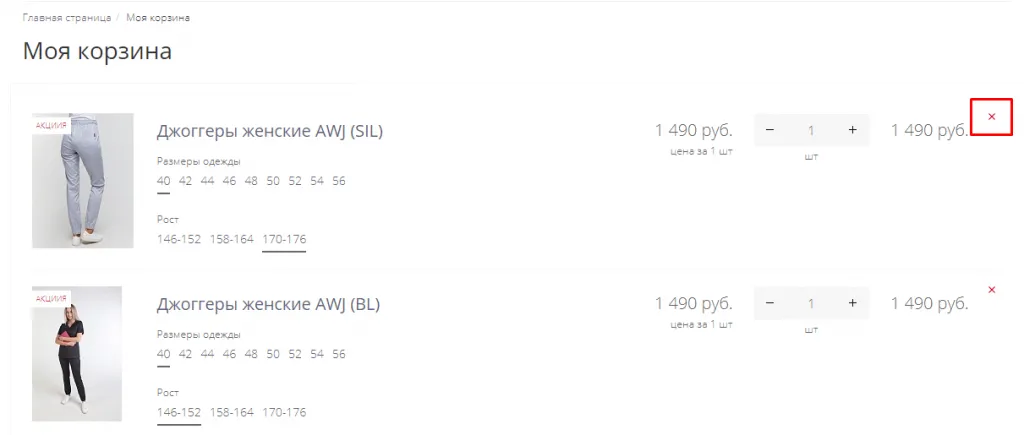Screen dimensions: 1024x435
Task: Delete the BL joggers using the red X
Action: 991,290
